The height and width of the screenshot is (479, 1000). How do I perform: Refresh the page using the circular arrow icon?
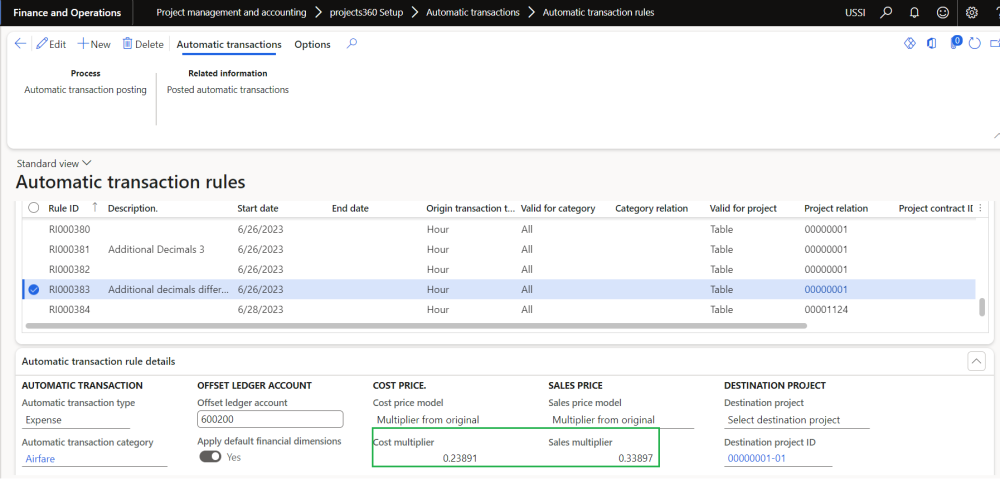point(975,44)
